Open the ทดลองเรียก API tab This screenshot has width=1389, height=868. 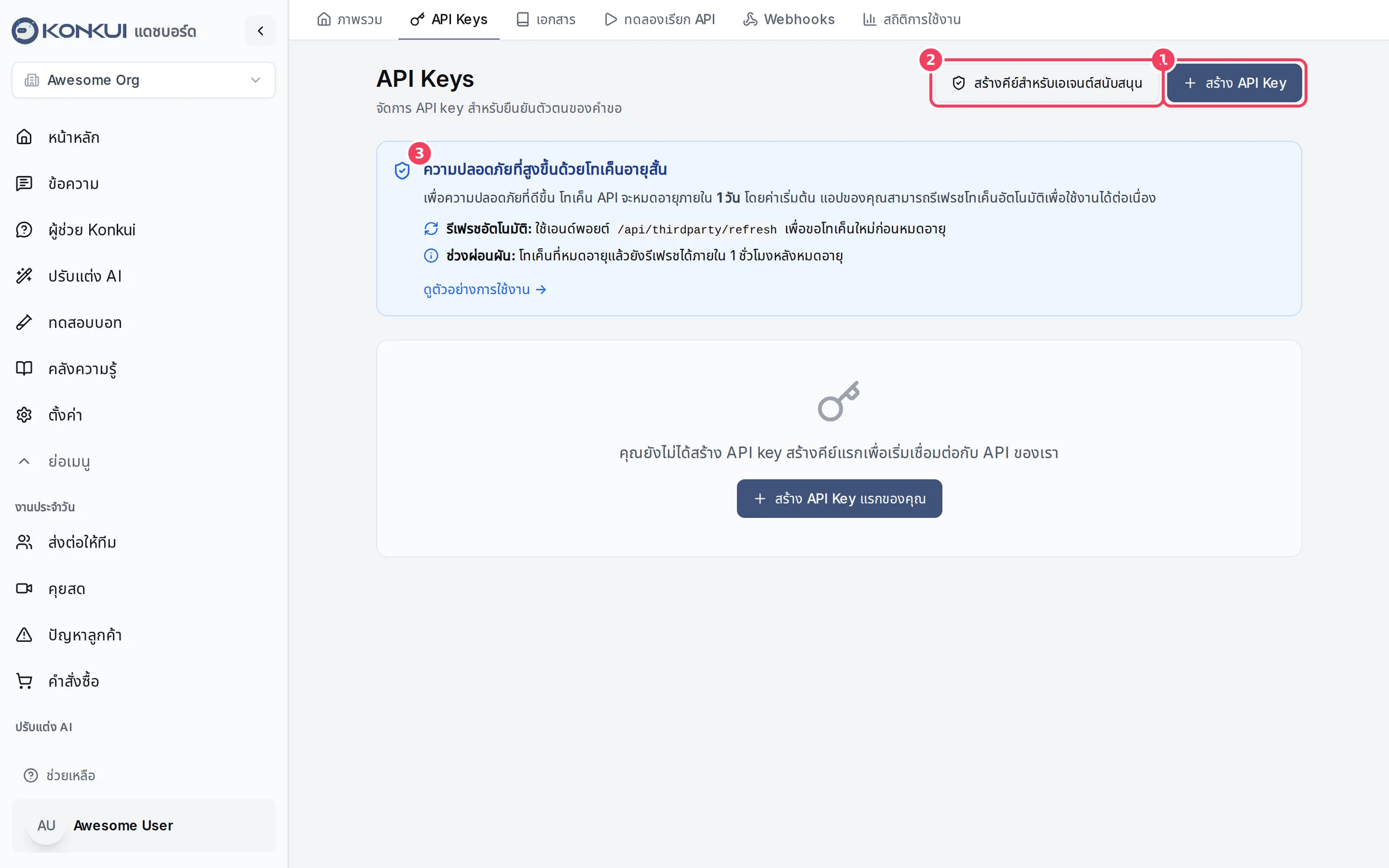coord(660,20)
